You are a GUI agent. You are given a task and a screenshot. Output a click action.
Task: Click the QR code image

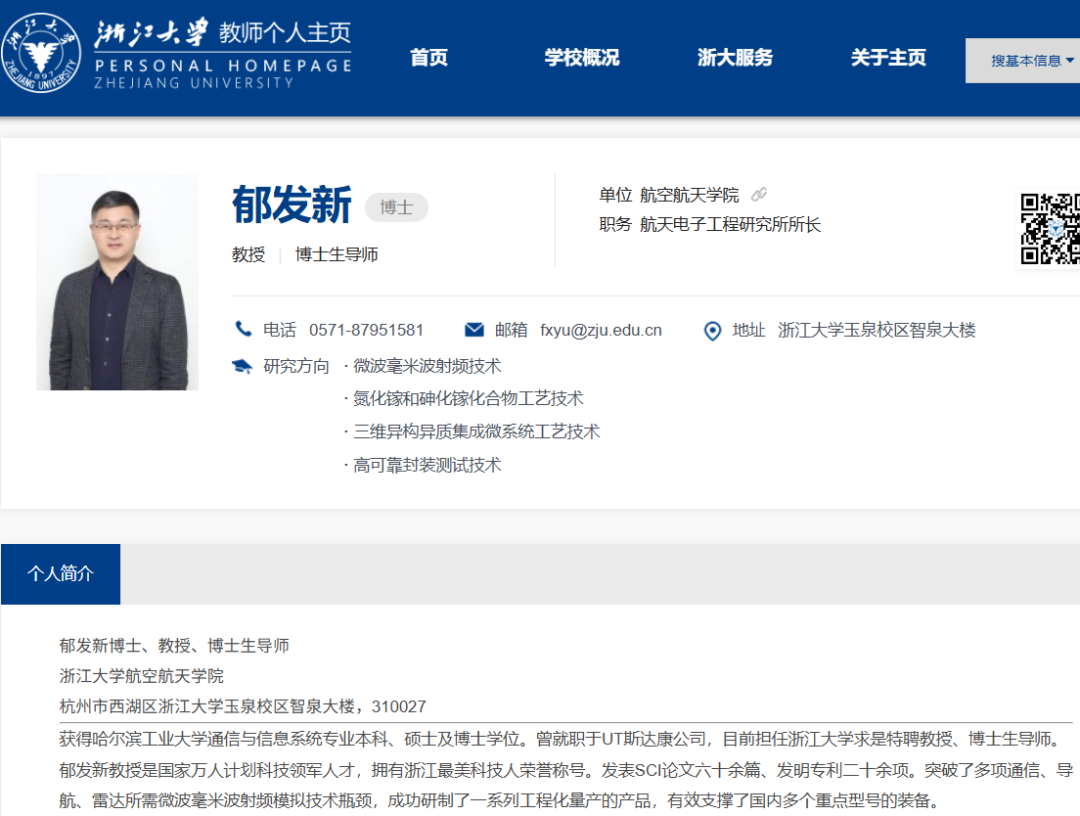[1050, 229]
